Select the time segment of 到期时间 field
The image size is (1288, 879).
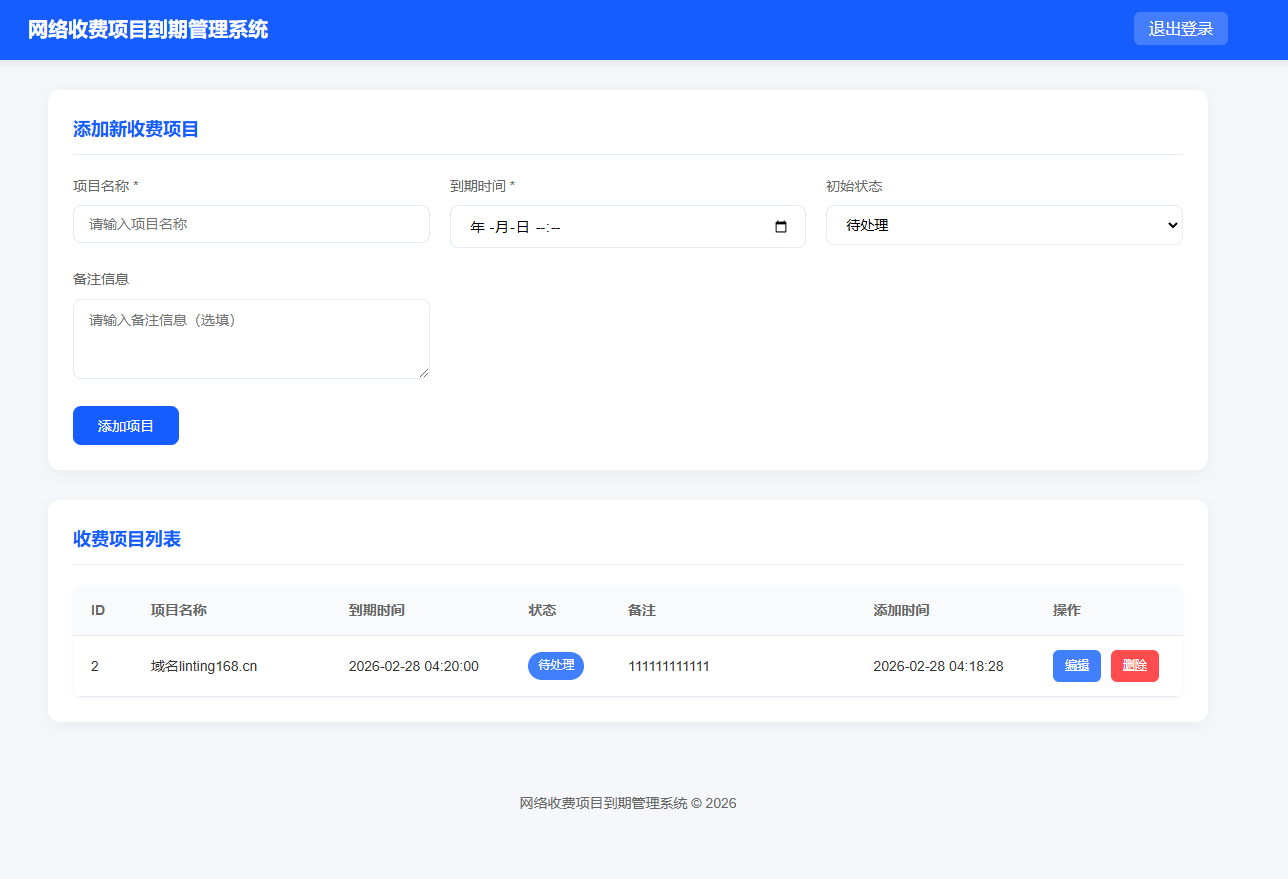tap(548, 227)
